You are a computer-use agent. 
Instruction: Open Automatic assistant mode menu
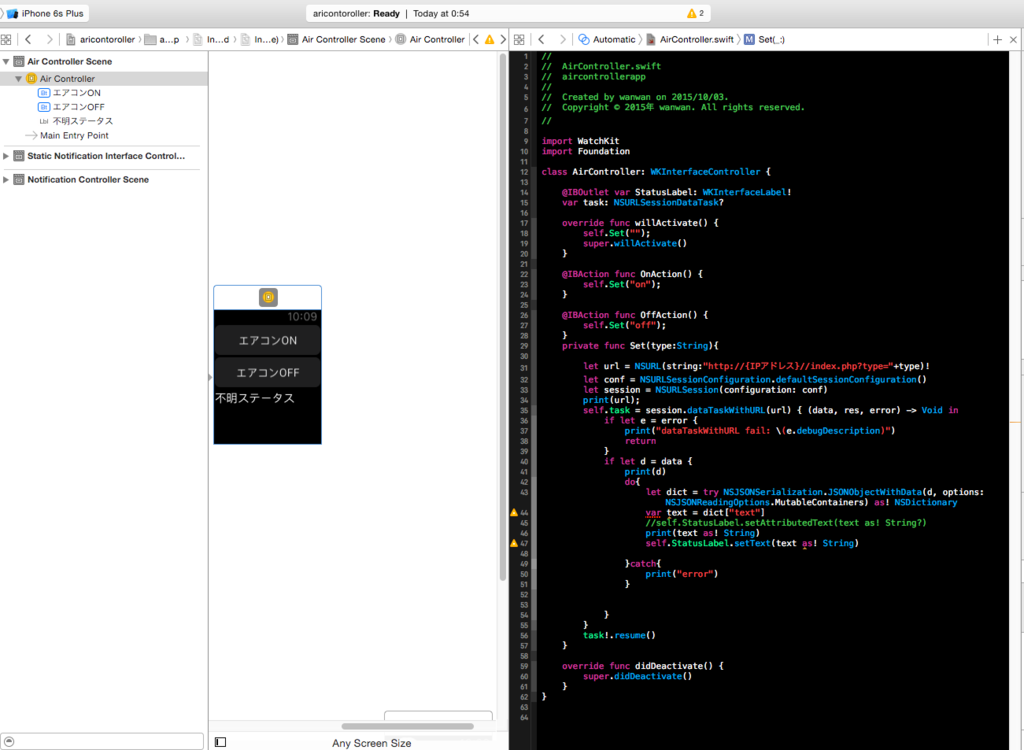pyautogui.click(x=607, y=39)
